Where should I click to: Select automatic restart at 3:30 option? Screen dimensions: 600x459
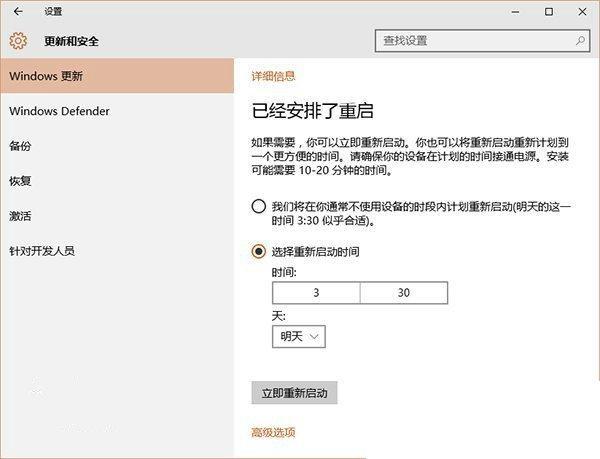259,206
